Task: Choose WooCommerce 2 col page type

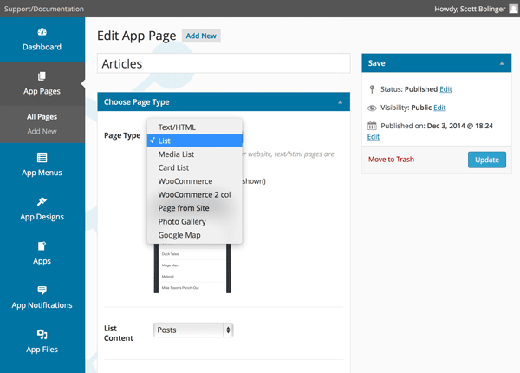Action: click(x=195, y=195)
